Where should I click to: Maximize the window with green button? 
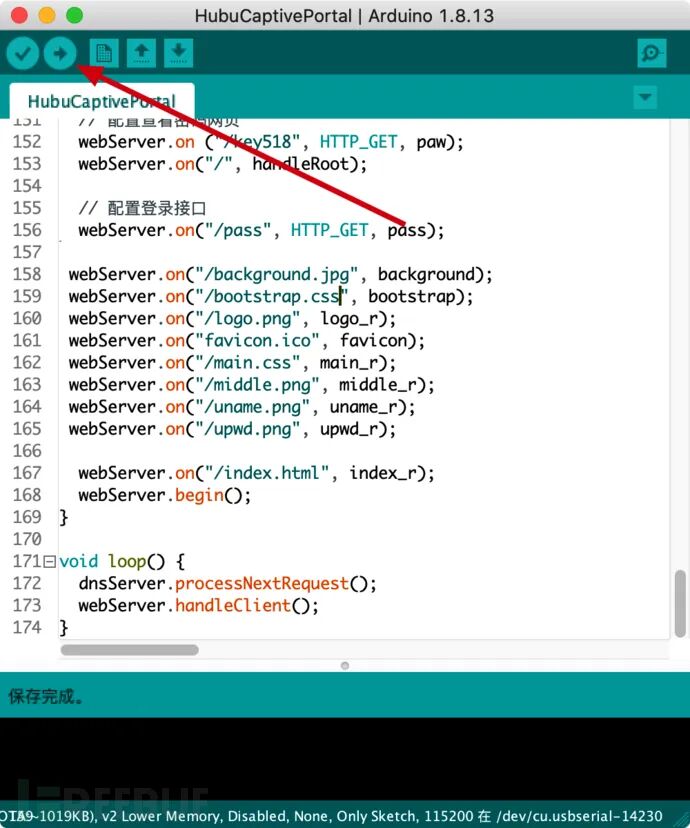74,15
